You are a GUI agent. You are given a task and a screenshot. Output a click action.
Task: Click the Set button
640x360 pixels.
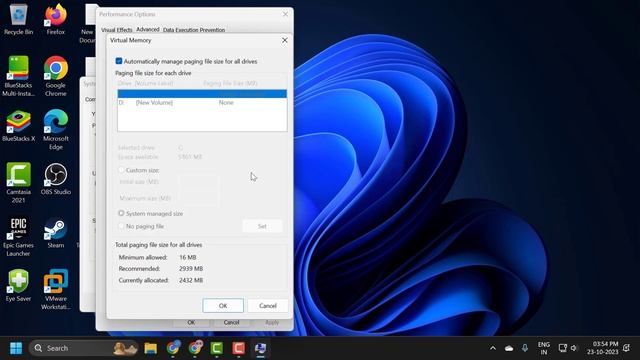[x=262, y=226]
